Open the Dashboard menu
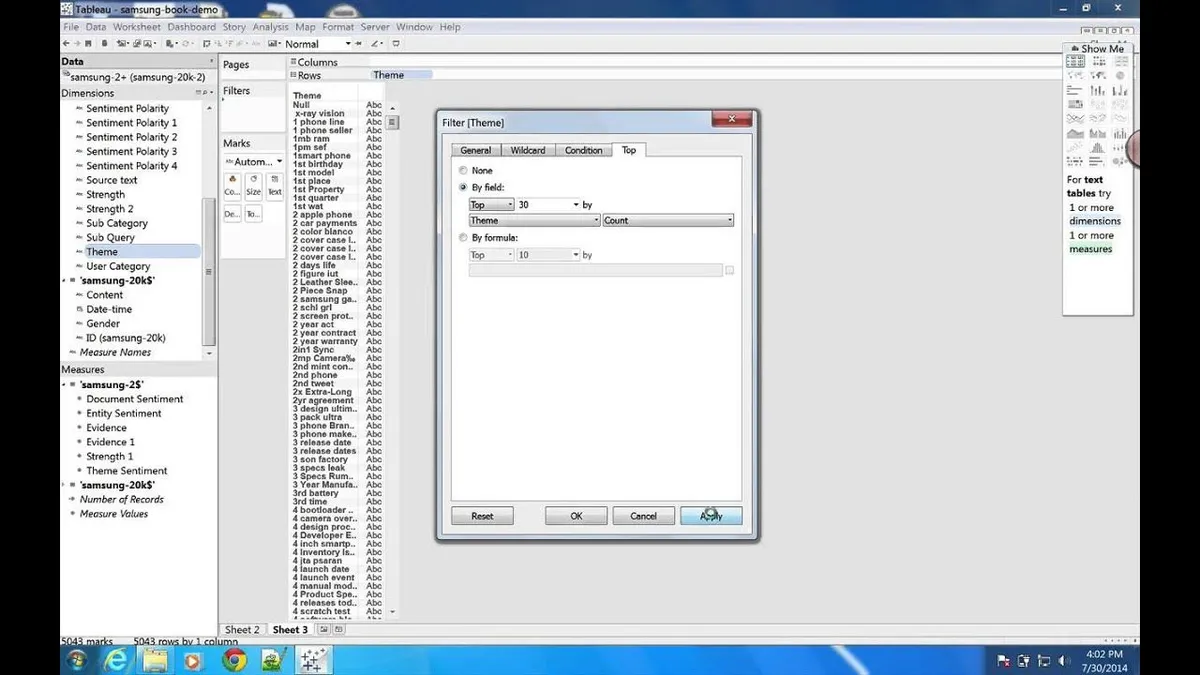The height and width of the screenshot is (675, 1200). 191,27
